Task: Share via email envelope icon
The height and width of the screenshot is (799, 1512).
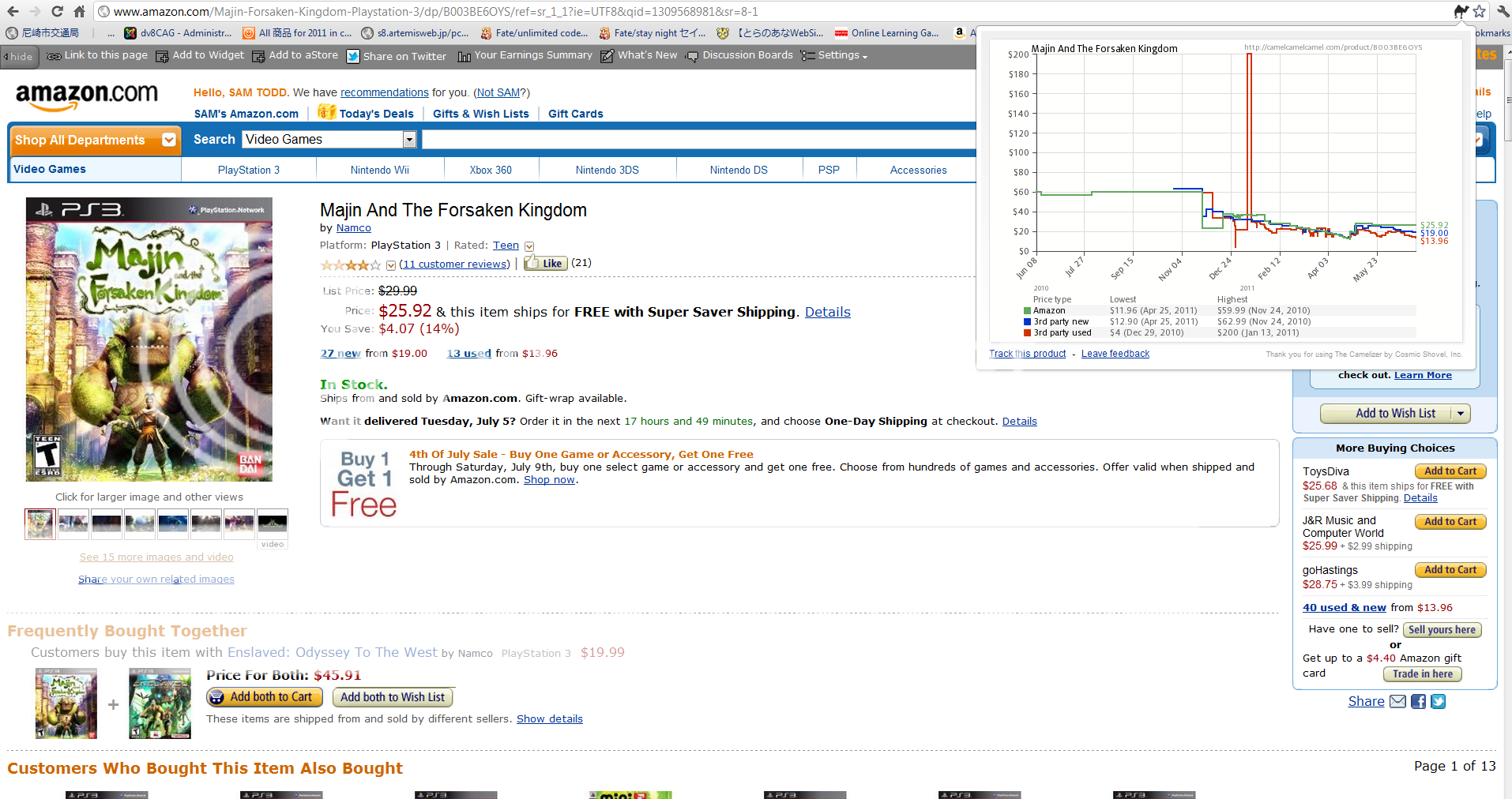Action: point(1397,701)
